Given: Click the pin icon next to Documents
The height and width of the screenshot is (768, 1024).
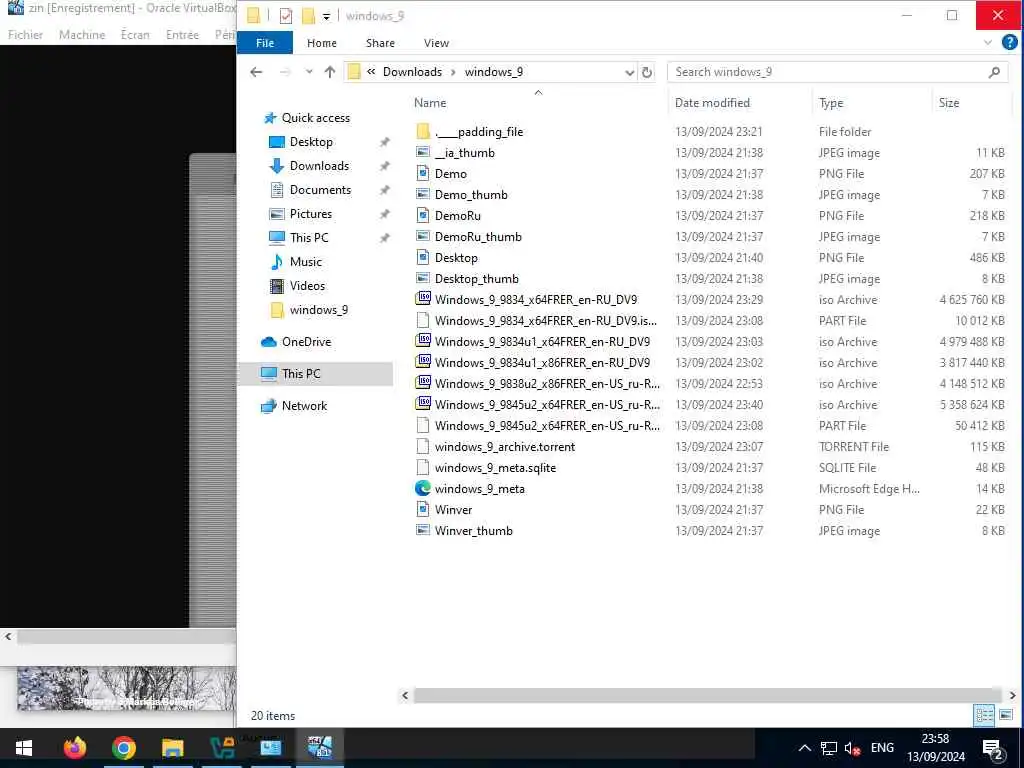Looking at the screenshot, I should (x=385, y=190).
